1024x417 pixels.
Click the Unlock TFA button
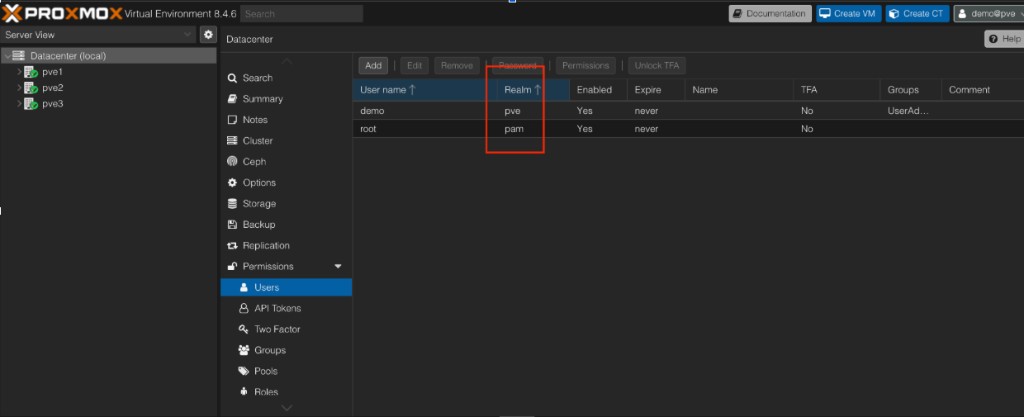pos(658,65)
